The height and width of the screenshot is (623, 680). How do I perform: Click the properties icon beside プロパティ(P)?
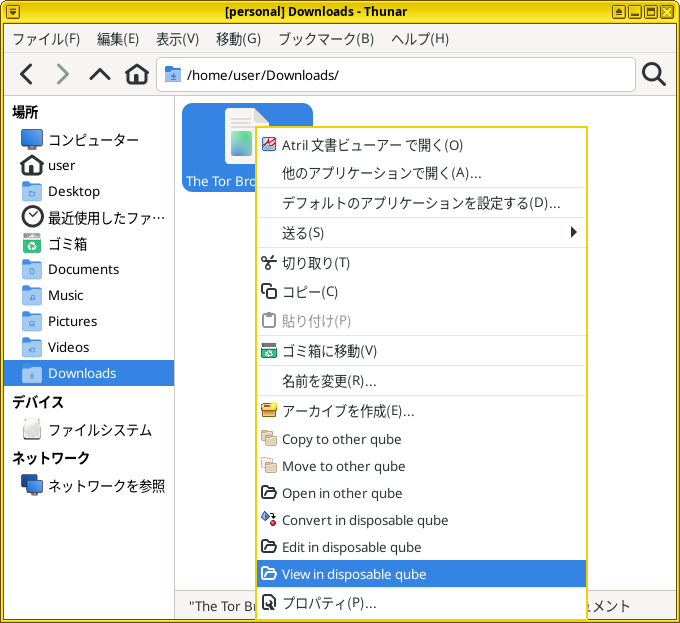[x=269, y=602]
